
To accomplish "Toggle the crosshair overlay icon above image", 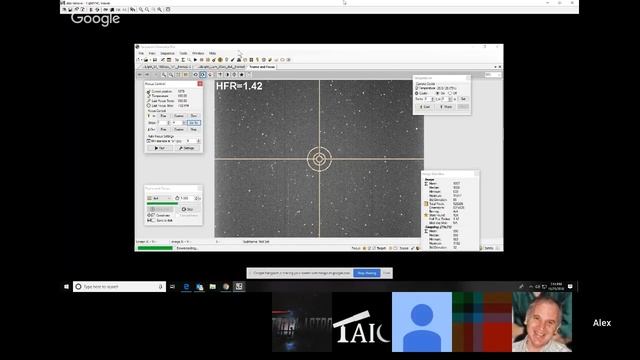I will 203,75.
